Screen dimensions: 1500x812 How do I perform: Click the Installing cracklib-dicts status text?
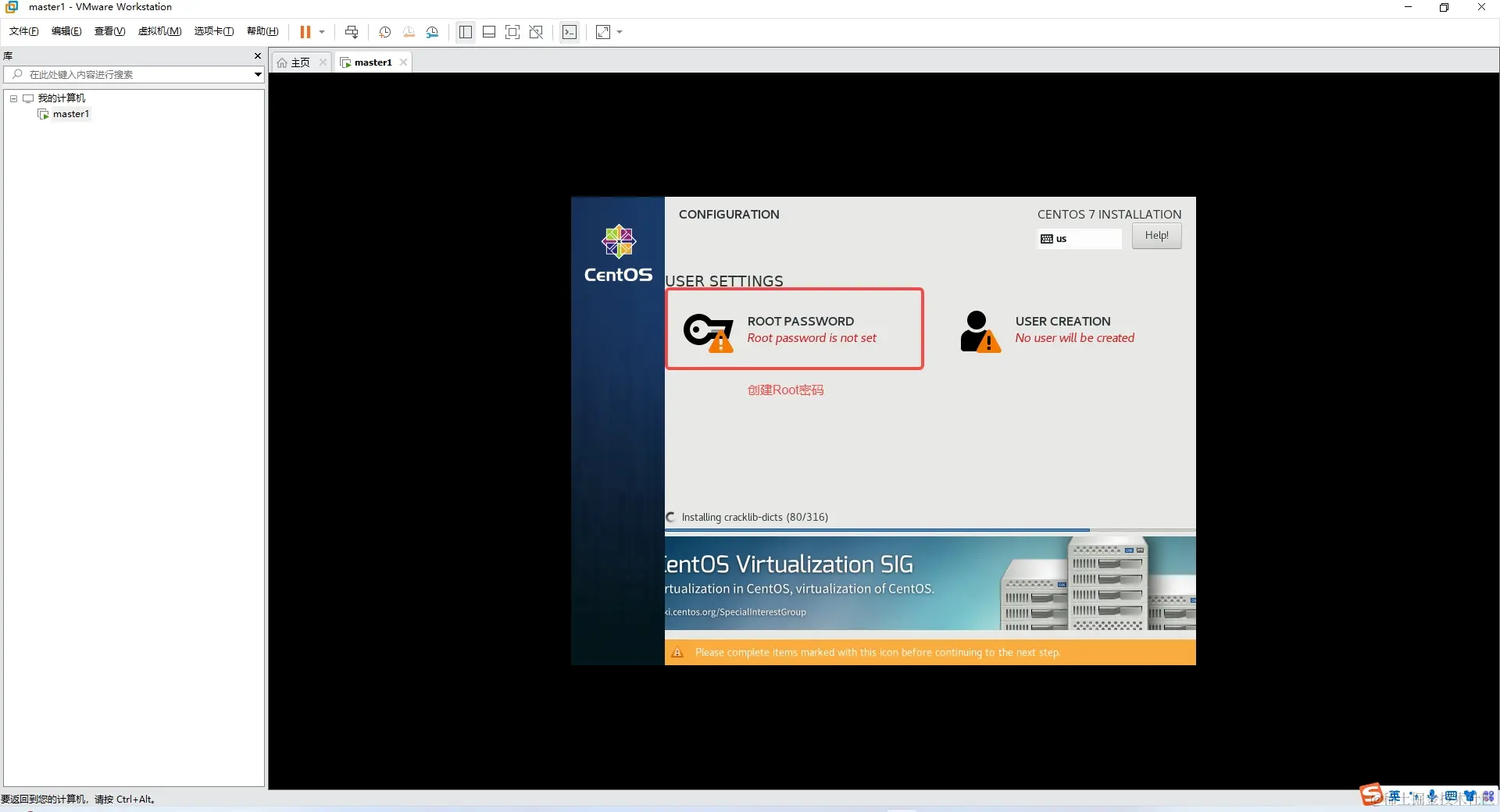click(755, 517)
